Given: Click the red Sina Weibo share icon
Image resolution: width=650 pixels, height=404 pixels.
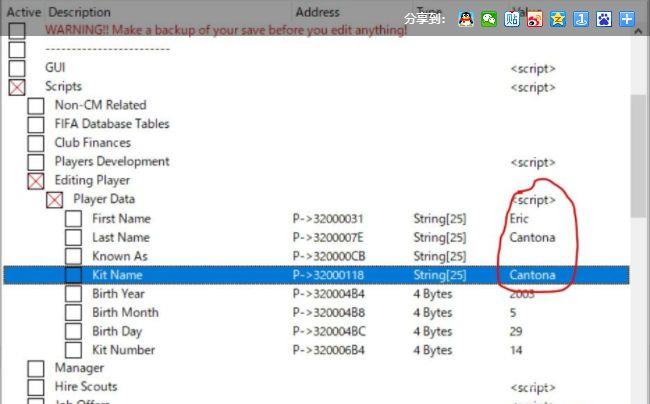Looking at the screenshot, I should pos(535,18).
